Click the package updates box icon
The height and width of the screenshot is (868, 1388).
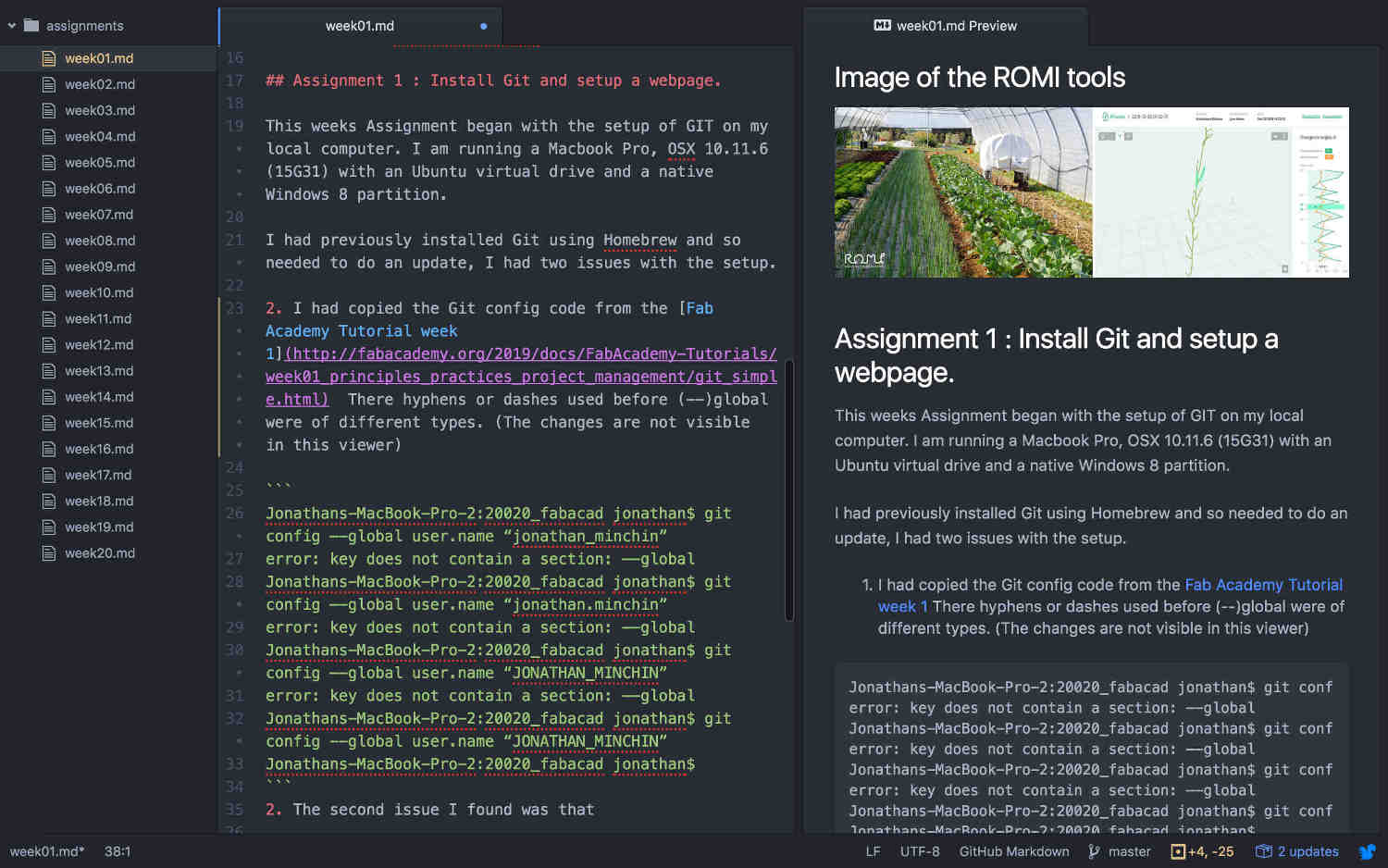(1263, 851)
